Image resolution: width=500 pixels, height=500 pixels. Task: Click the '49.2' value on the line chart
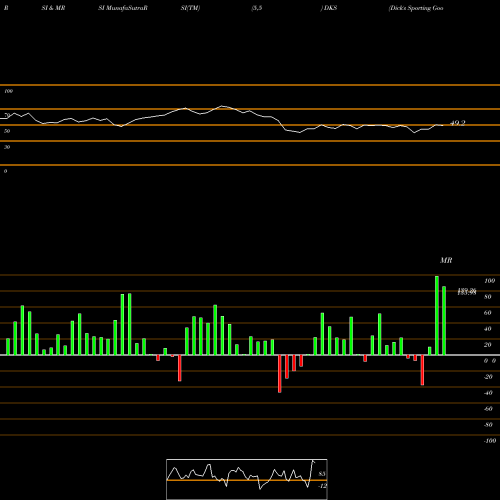pos(458,123)
